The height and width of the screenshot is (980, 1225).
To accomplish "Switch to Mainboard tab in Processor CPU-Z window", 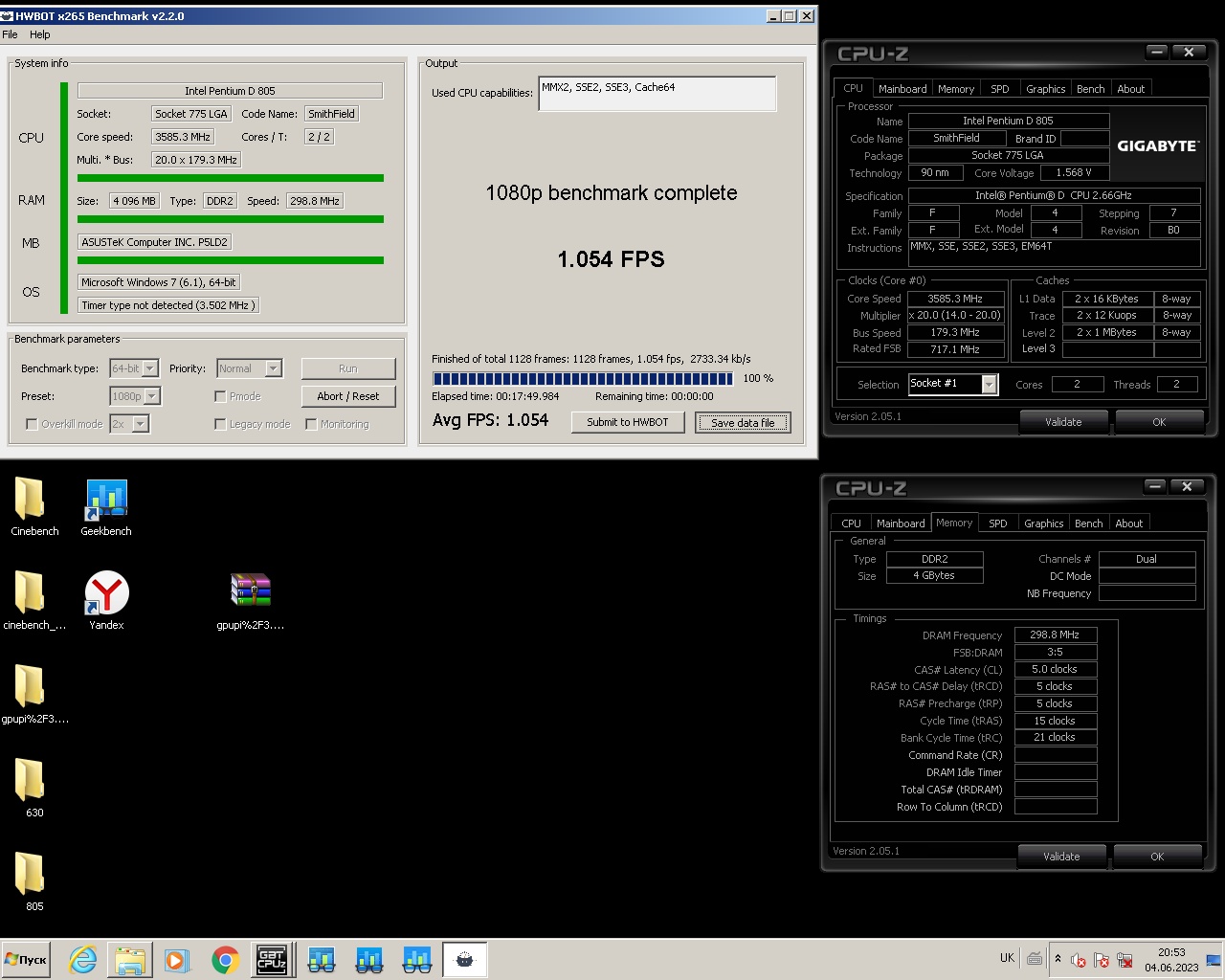I will click(902, 89).
